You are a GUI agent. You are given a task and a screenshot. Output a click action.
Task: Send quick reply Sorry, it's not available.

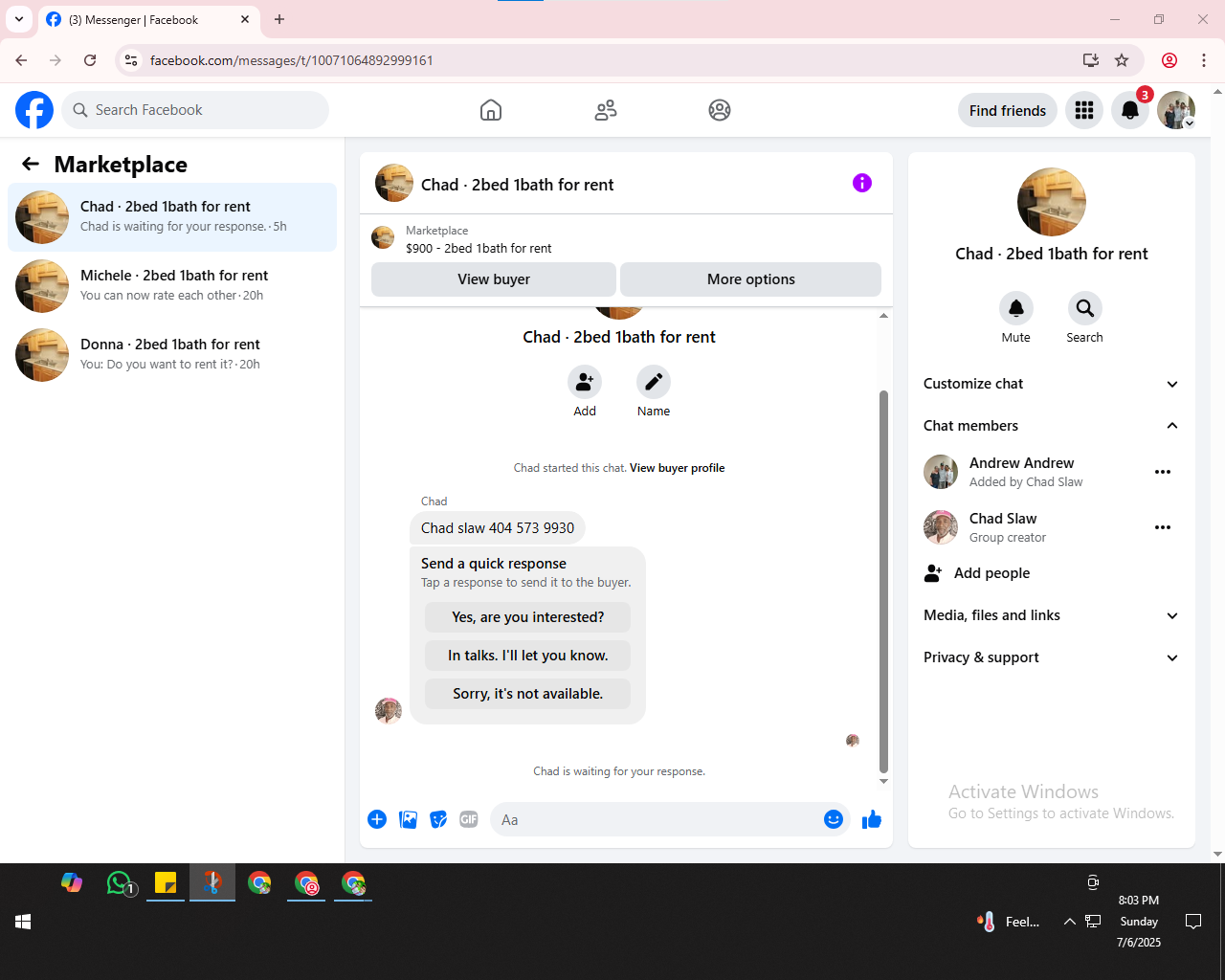[x=528, y=694]
